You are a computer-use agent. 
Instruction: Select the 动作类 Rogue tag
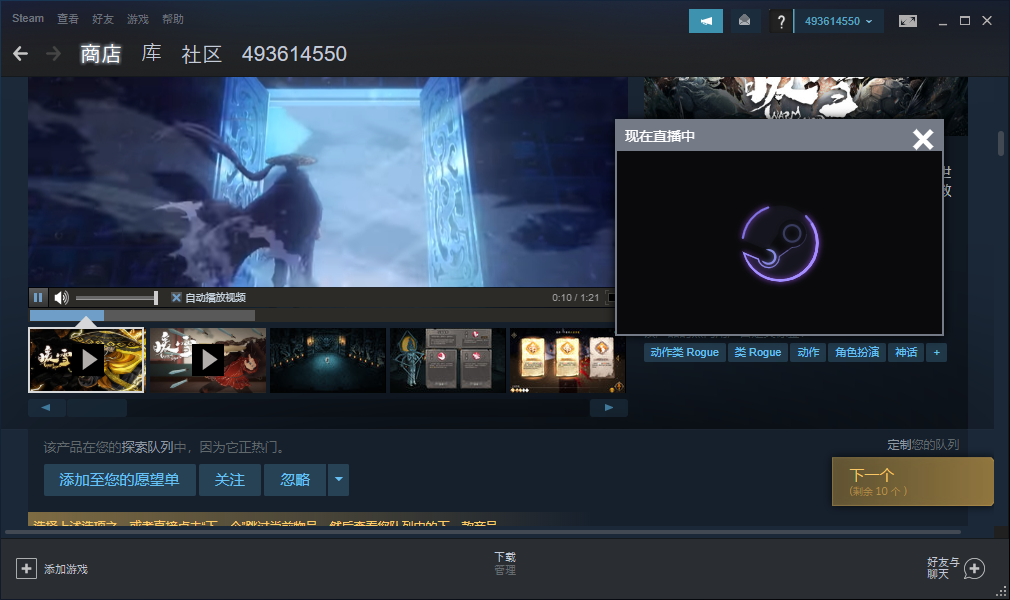684,353
